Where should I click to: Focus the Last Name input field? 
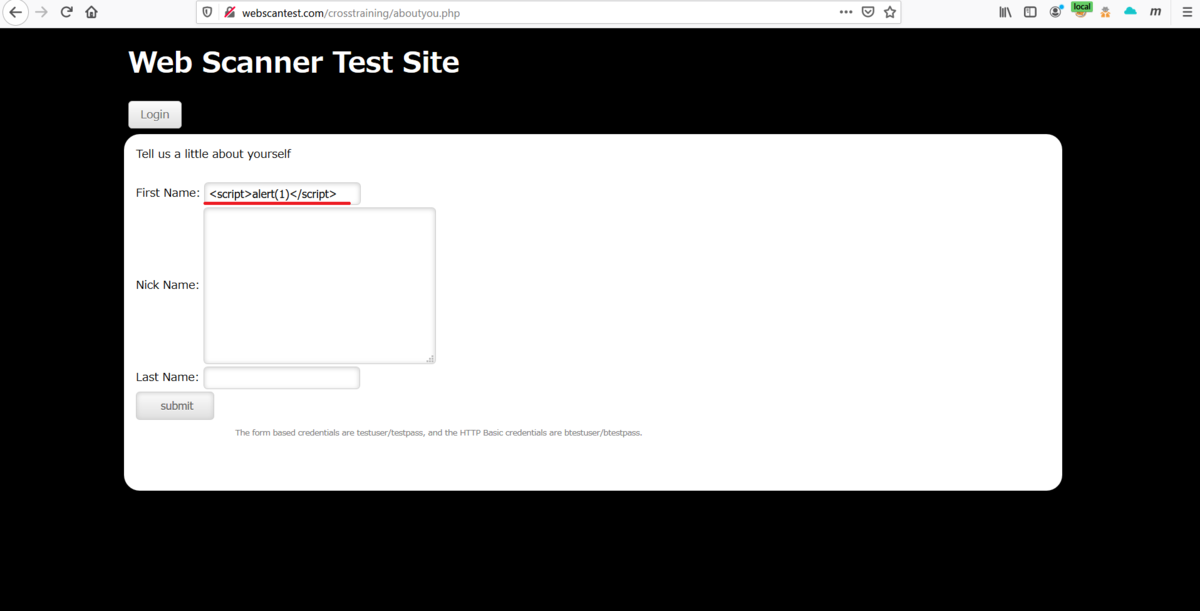point(282,377)
